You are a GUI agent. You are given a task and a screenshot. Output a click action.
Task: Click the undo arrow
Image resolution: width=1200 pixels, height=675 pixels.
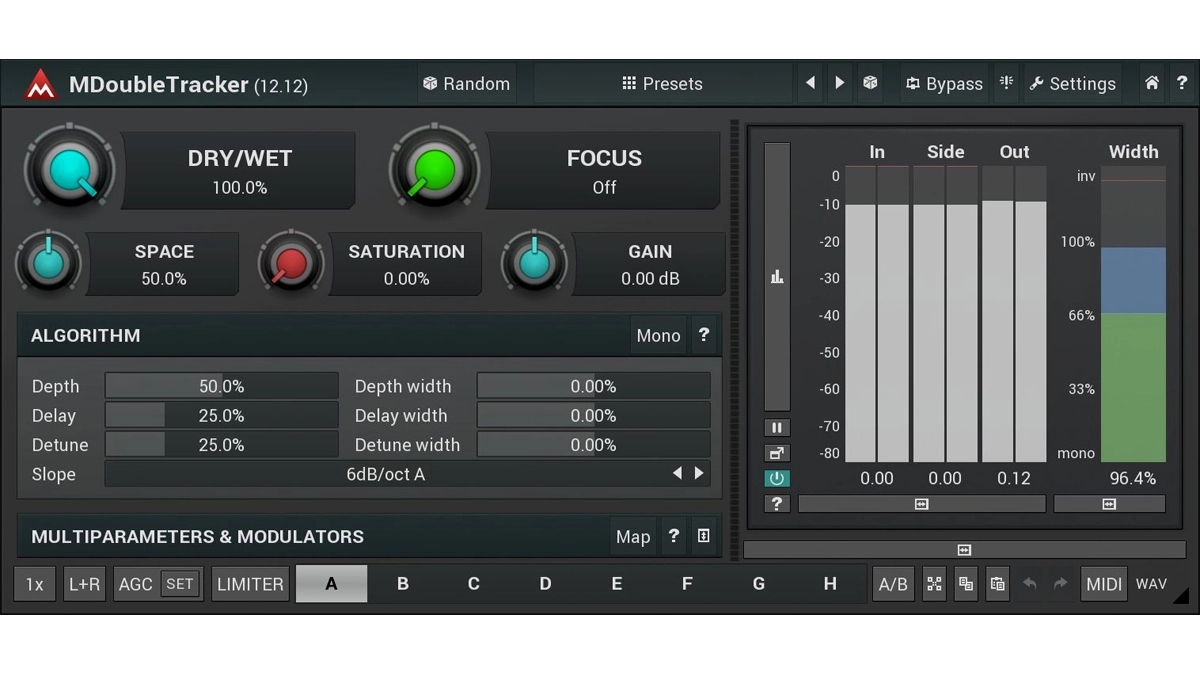tap(1029, 584)
